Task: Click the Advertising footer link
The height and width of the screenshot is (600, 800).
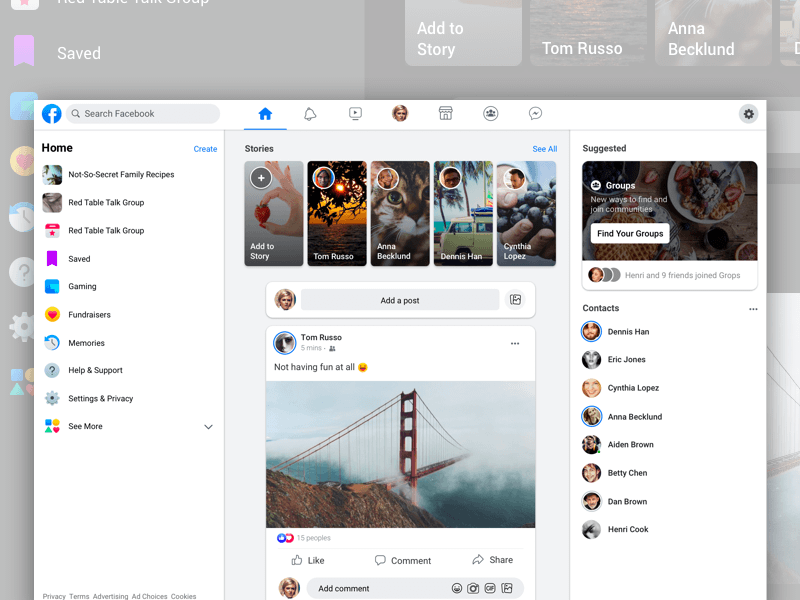Action: (x=110, y=596)
